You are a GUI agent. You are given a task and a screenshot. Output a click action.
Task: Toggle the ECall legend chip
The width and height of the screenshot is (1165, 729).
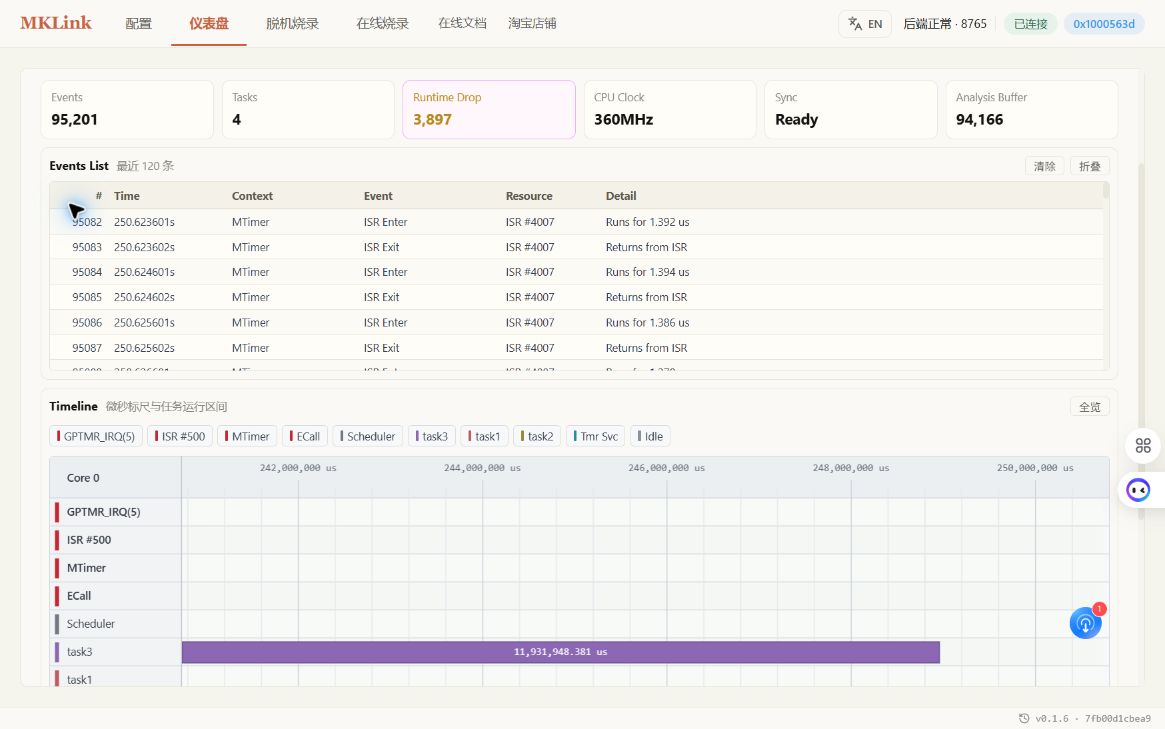coord(305,436)
